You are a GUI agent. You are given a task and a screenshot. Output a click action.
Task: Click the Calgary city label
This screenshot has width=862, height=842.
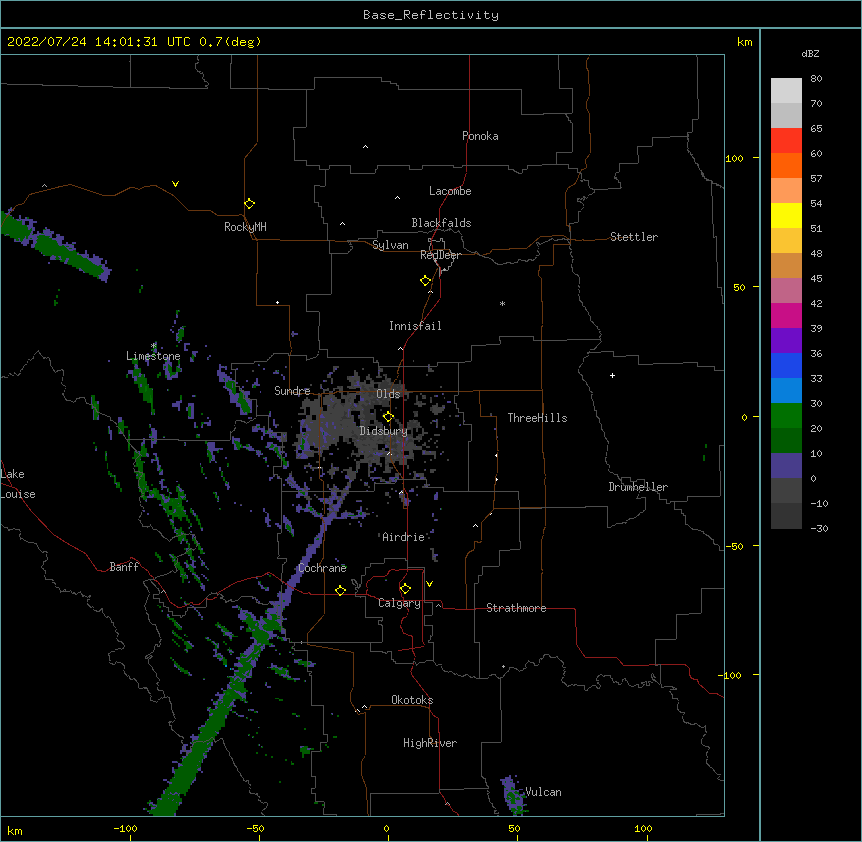(399, 603)
